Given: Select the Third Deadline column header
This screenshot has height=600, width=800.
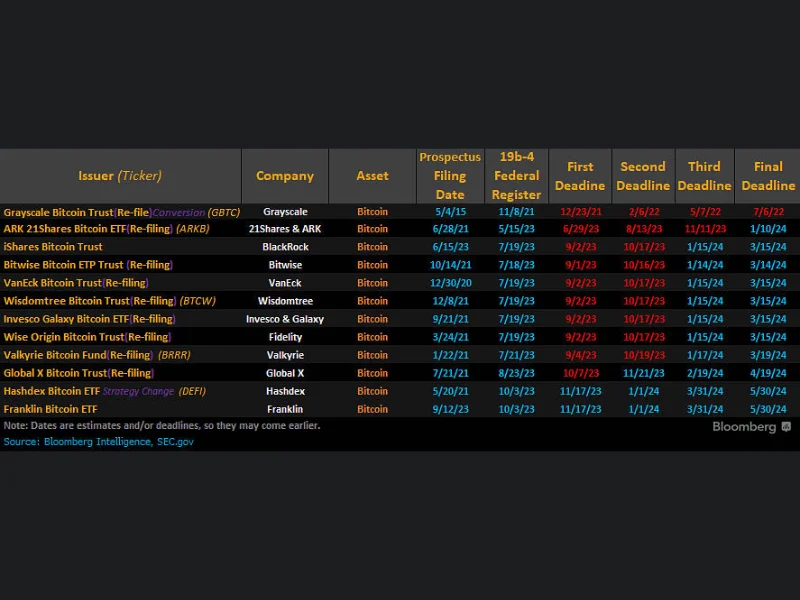Looking at the screenshot, I should point(704,176).
